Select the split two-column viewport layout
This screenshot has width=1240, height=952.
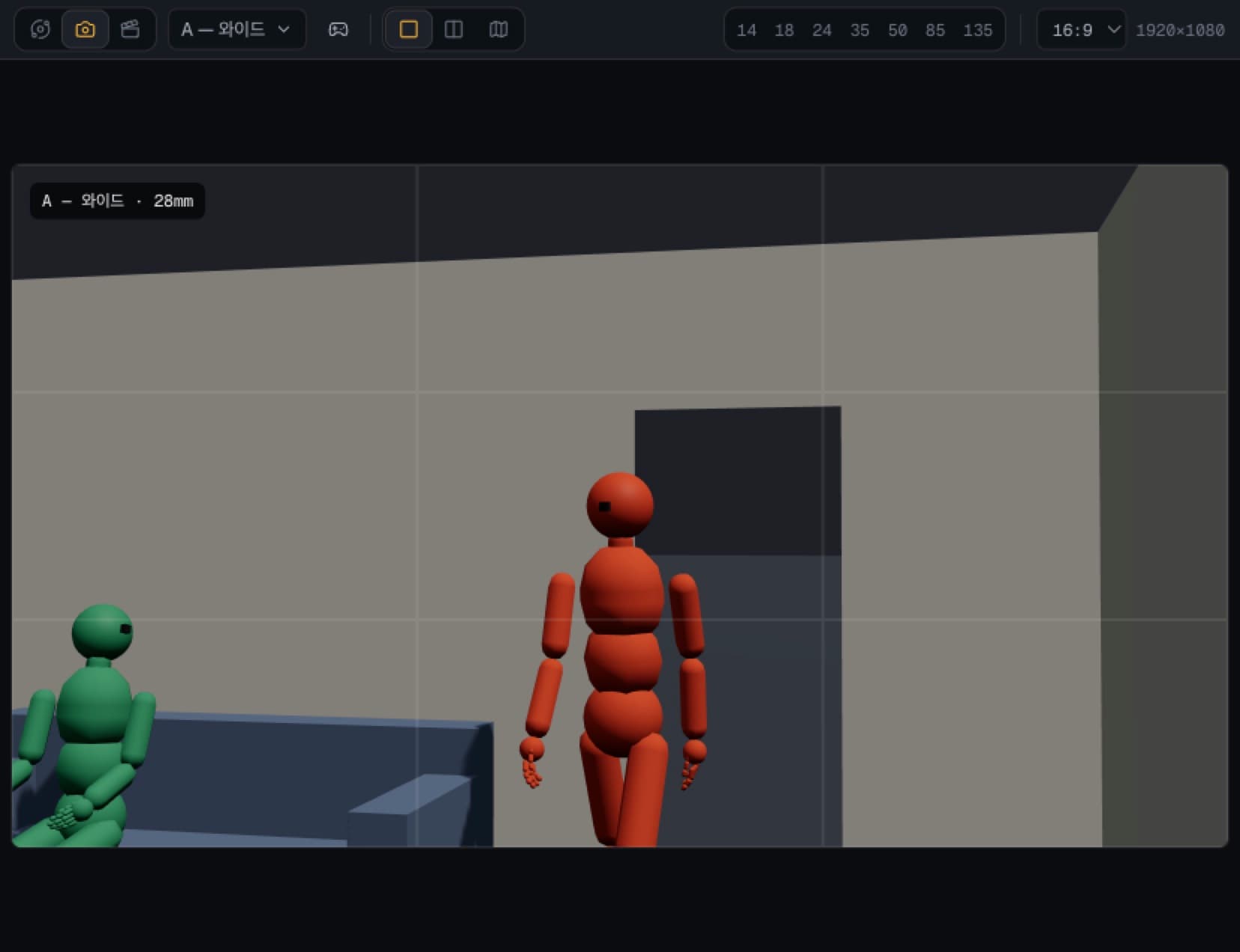(454, 29)
